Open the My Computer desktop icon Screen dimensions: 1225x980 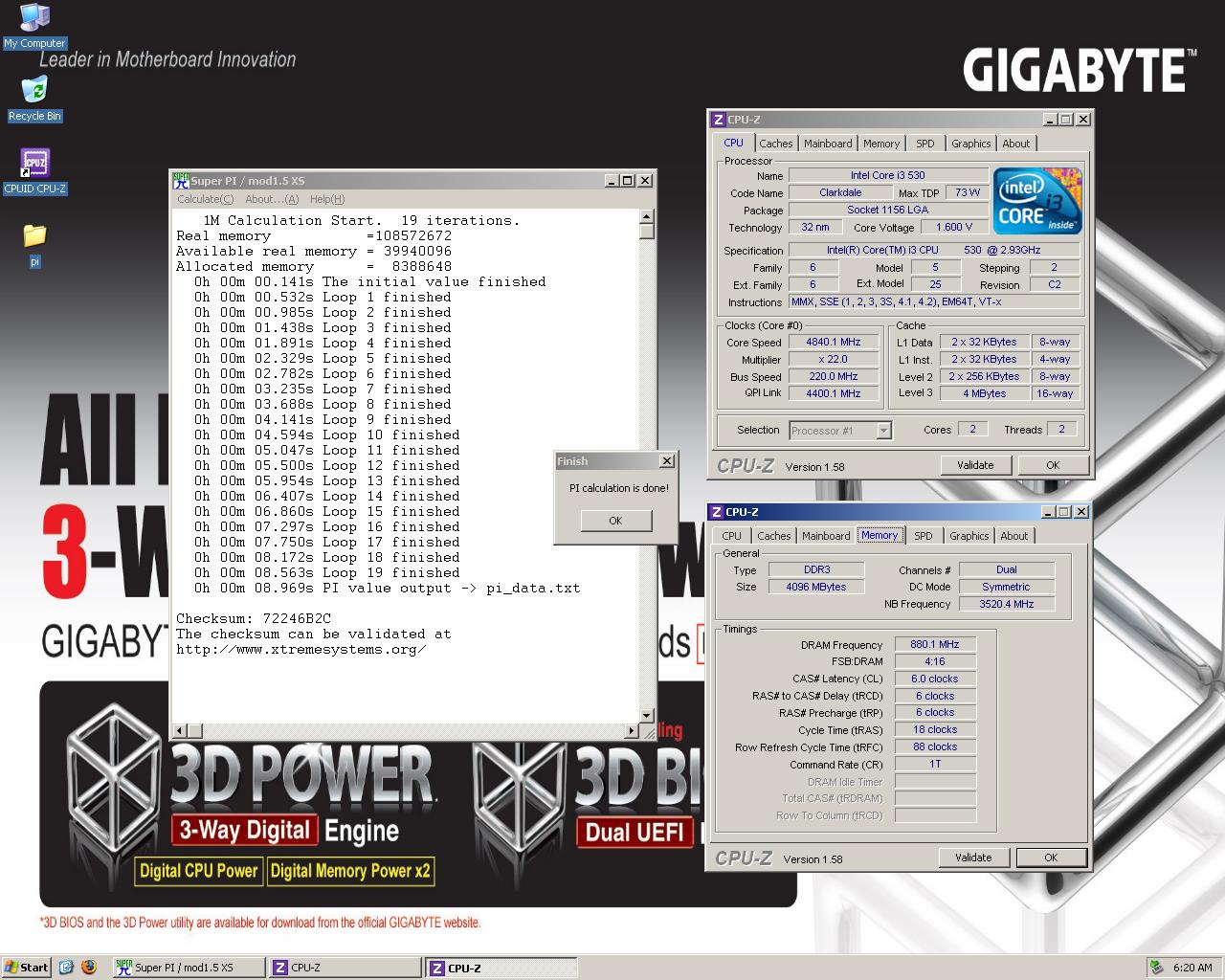click(34, 17)
